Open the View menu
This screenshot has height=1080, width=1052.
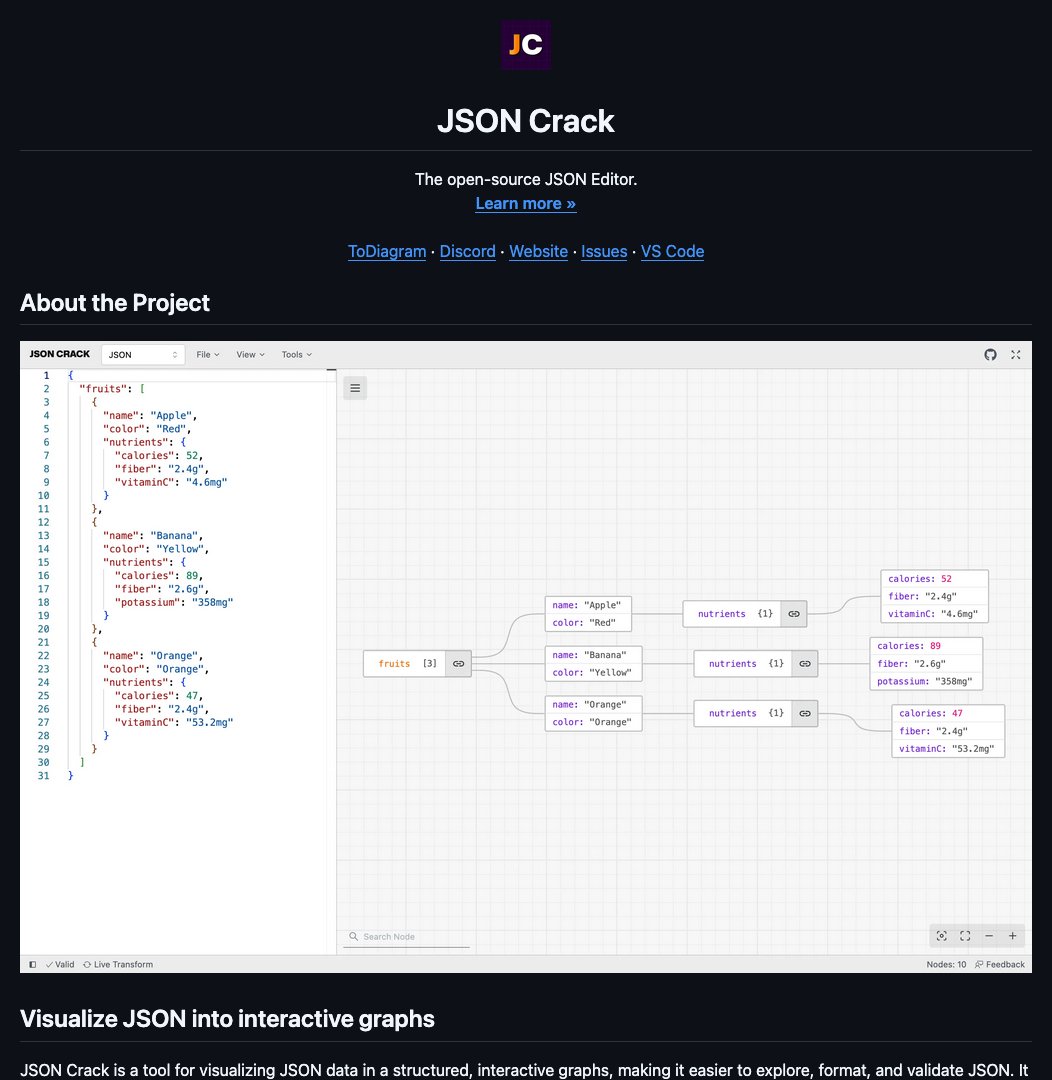click(x=250, y=355)
